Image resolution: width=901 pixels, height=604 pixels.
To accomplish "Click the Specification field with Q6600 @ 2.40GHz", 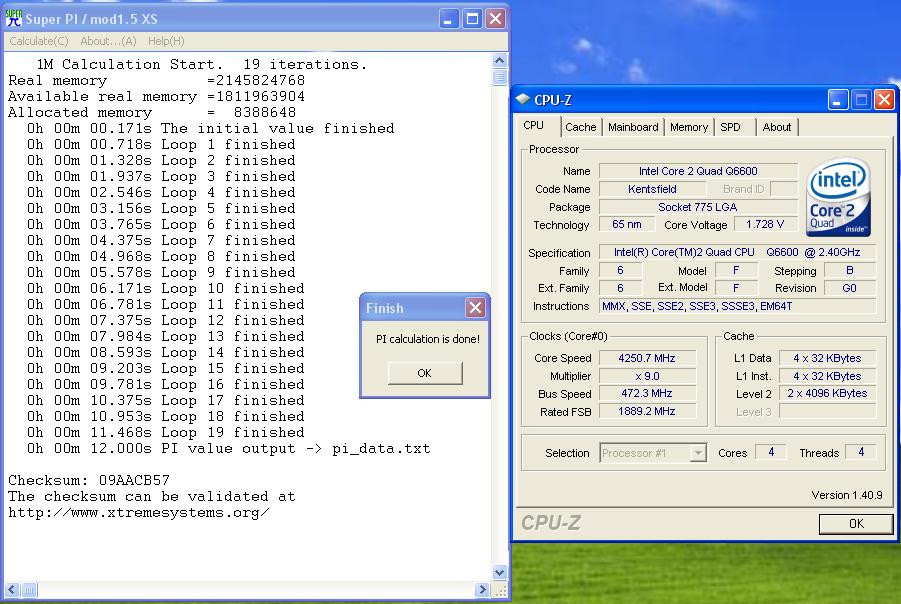I will (x=737, y=252).
